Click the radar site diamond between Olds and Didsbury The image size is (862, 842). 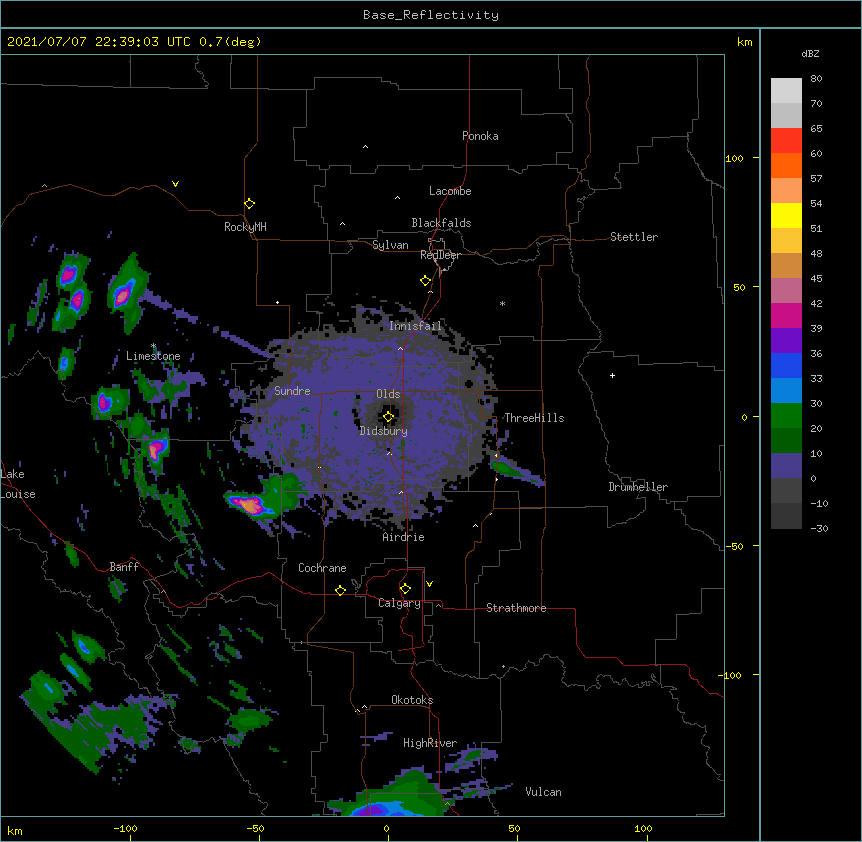(389, 417)
